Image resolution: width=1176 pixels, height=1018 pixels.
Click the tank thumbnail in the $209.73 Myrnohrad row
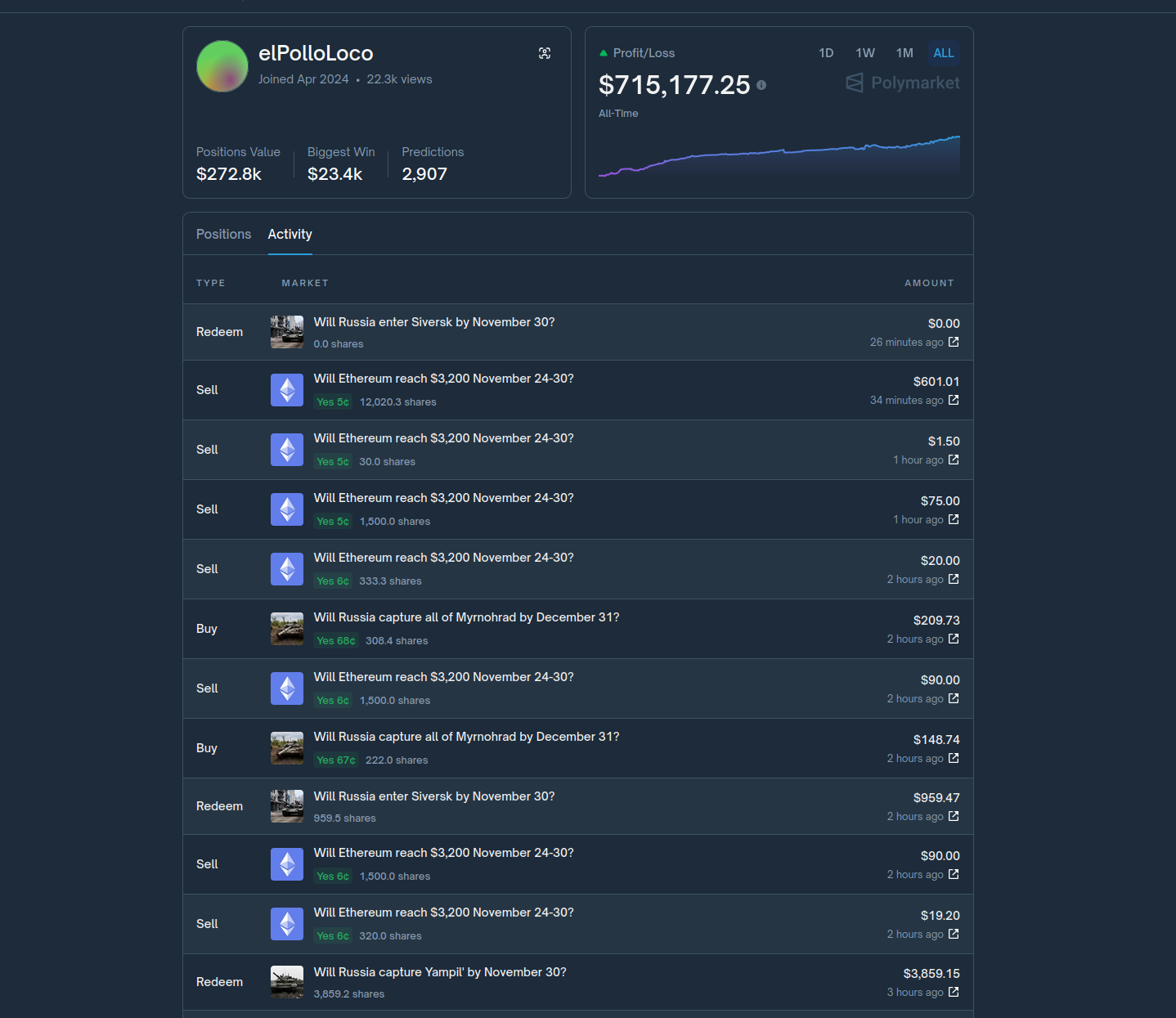pos(287,629)
